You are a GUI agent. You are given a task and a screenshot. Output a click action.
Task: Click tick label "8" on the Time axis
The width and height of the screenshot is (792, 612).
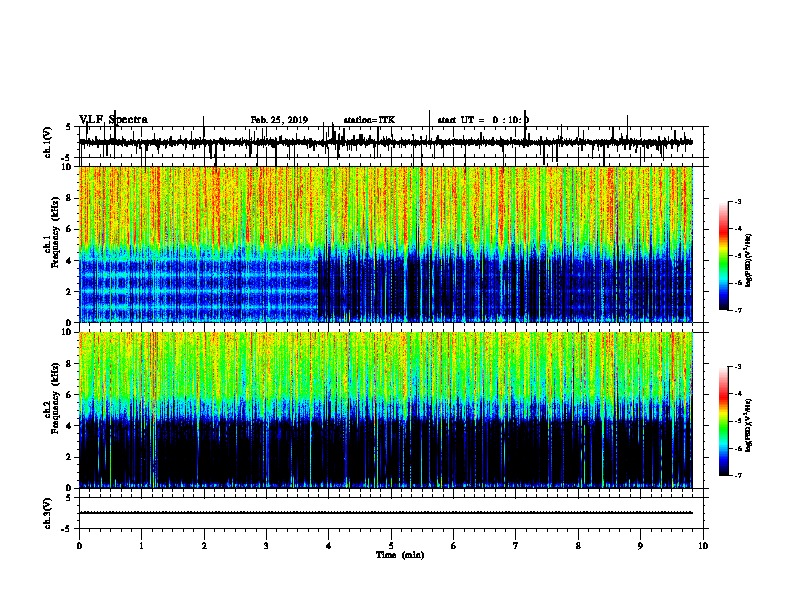pos(578,546)
